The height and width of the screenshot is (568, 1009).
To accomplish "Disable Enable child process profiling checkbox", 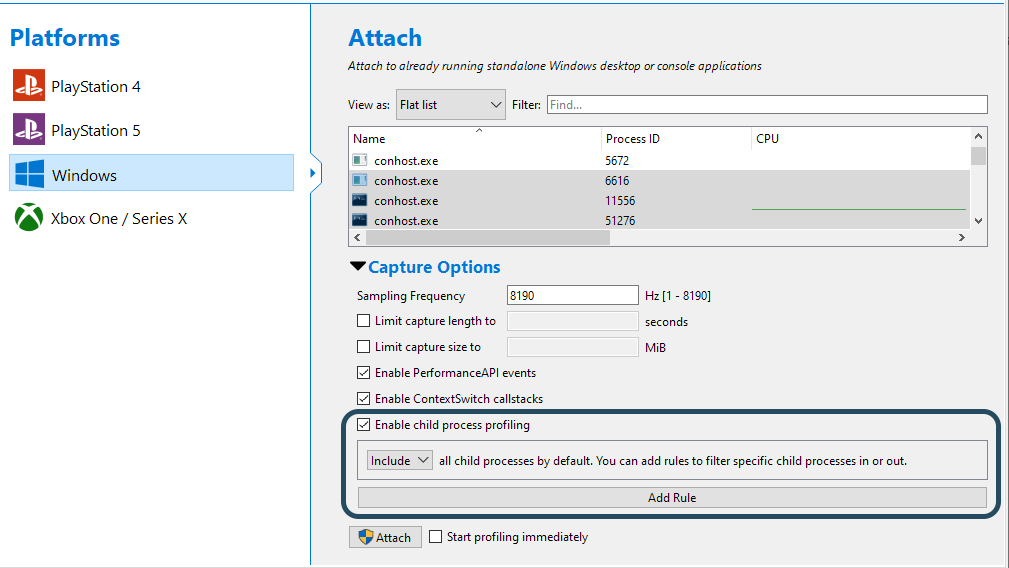I will 364,425.
